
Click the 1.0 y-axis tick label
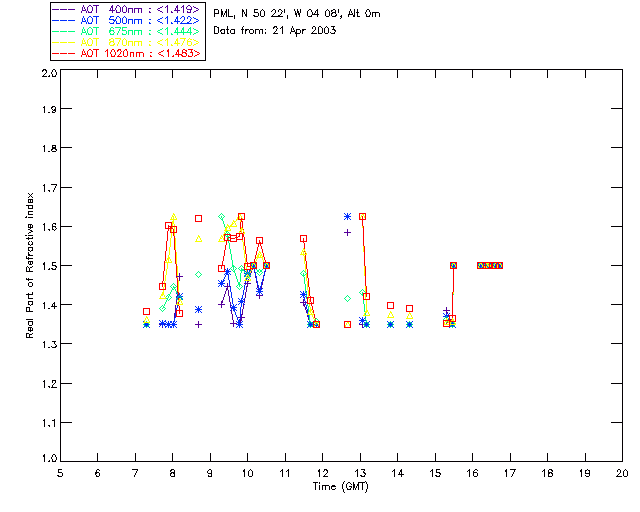point(49,459)
